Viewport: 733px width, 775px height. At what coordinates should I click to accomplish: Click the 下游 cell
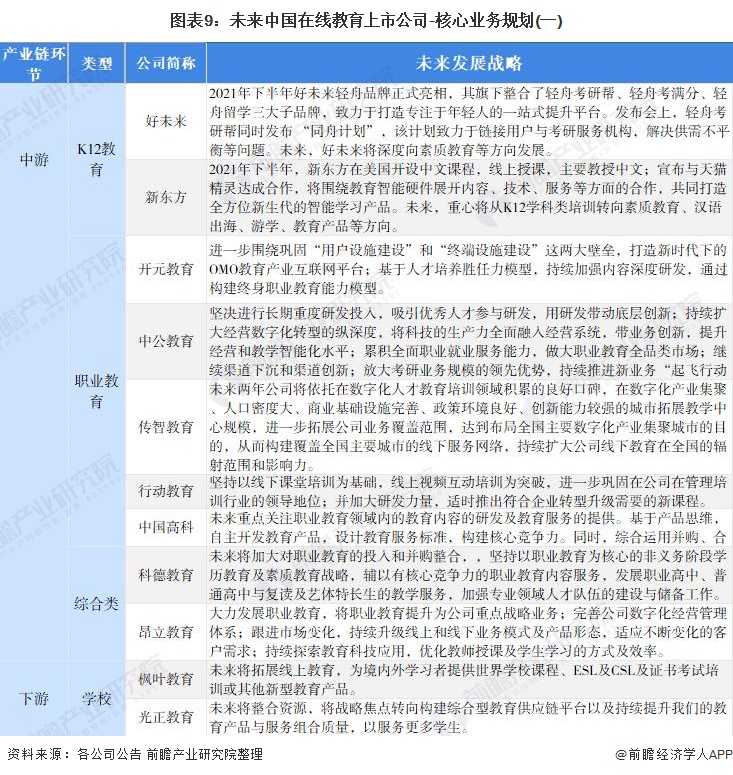(34, 698)
